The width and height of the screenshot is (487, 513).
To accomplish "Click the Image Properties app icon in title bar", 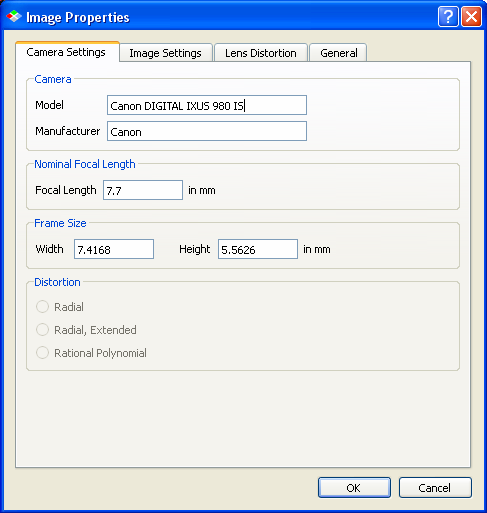I will [x=14, y=16].
